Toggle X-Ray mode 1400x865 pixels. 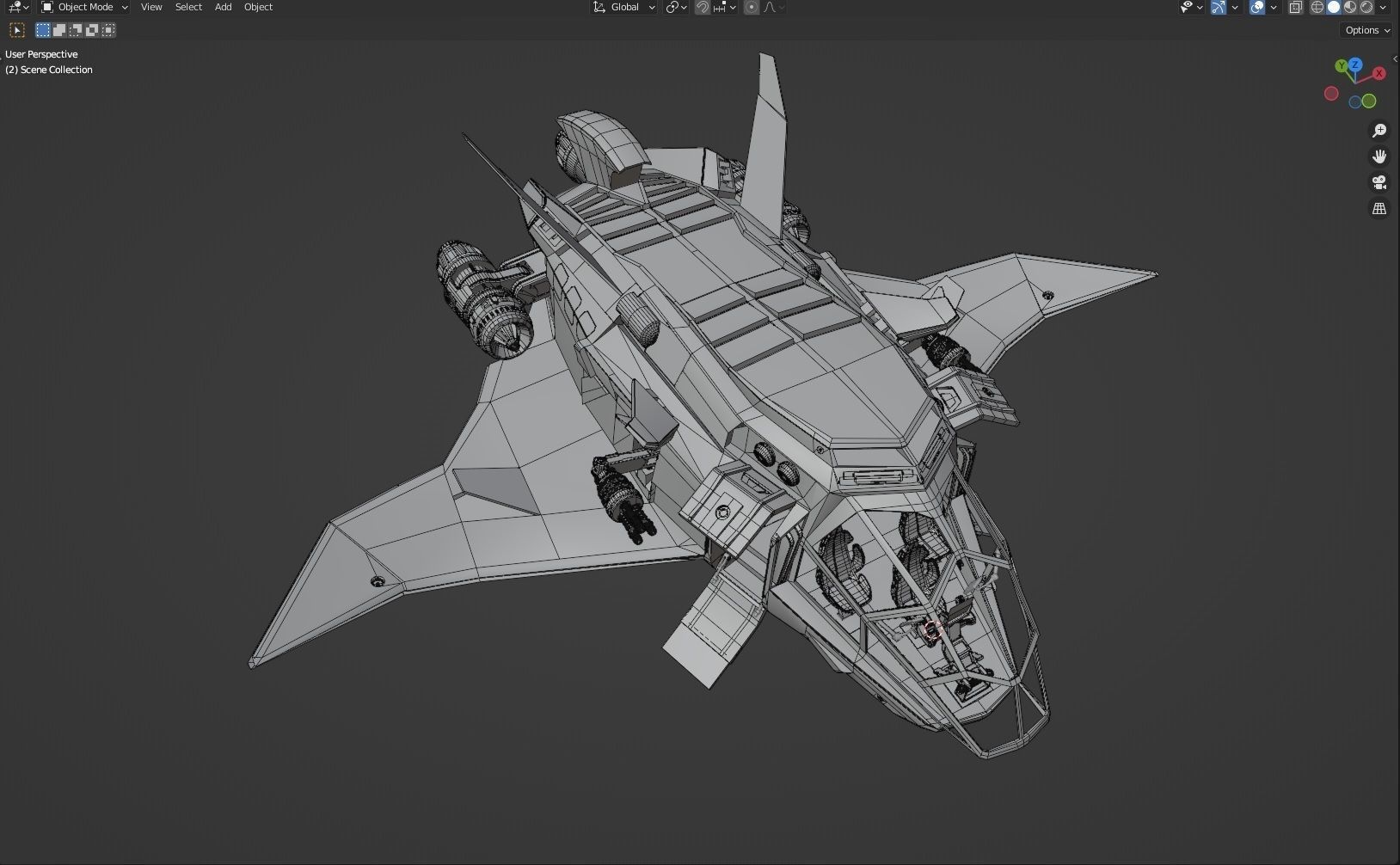1295,7
